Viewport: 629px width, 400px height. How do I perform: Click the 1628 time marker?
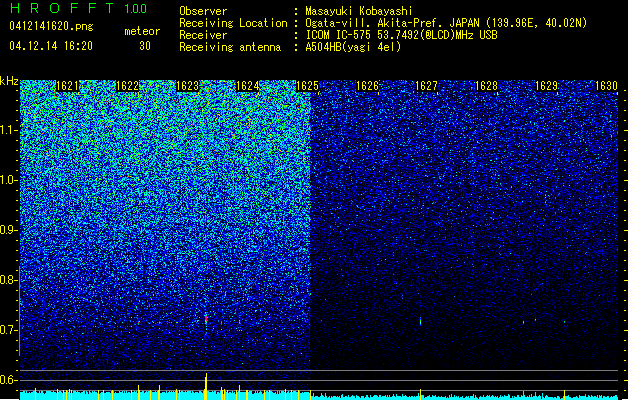click(x=486, y=86)
